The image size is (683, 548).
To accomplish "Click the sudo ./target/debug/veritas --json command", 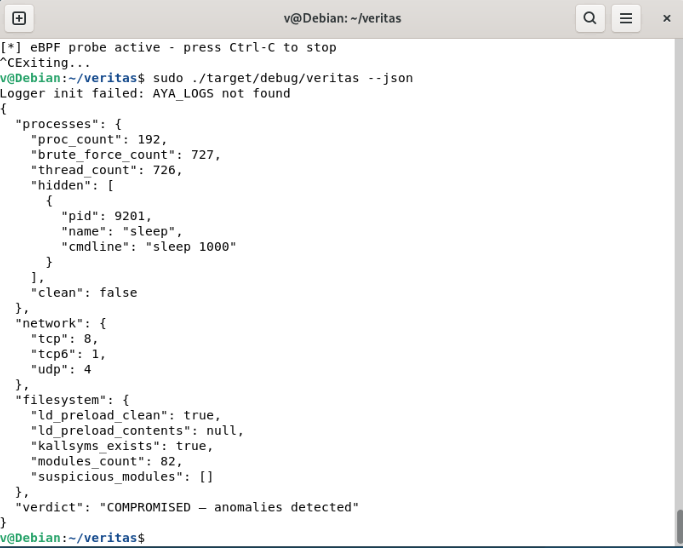I will (x=283, y=78).
